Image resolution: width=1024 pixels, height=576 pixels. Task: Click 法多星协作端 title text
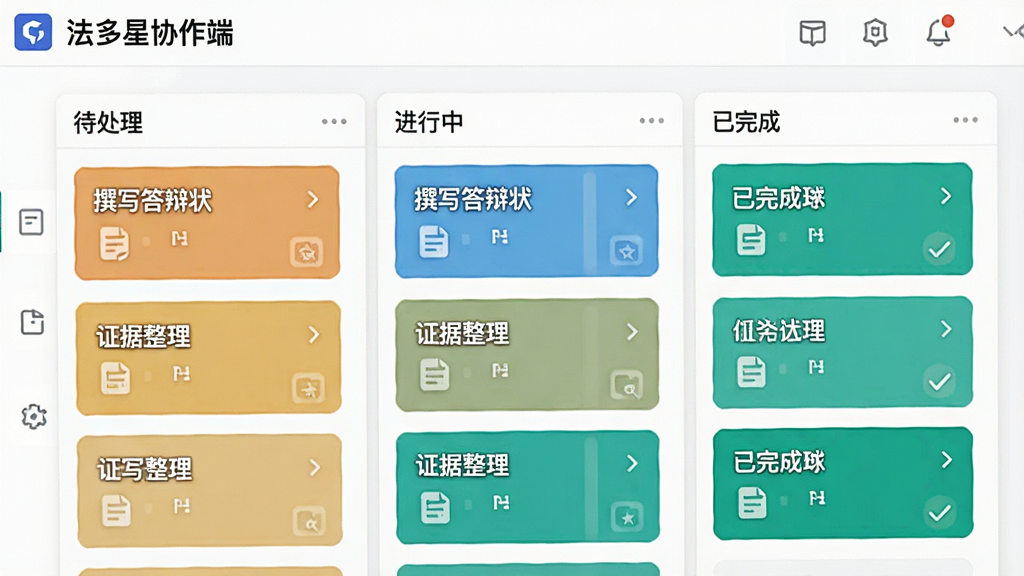click(150, 33)
